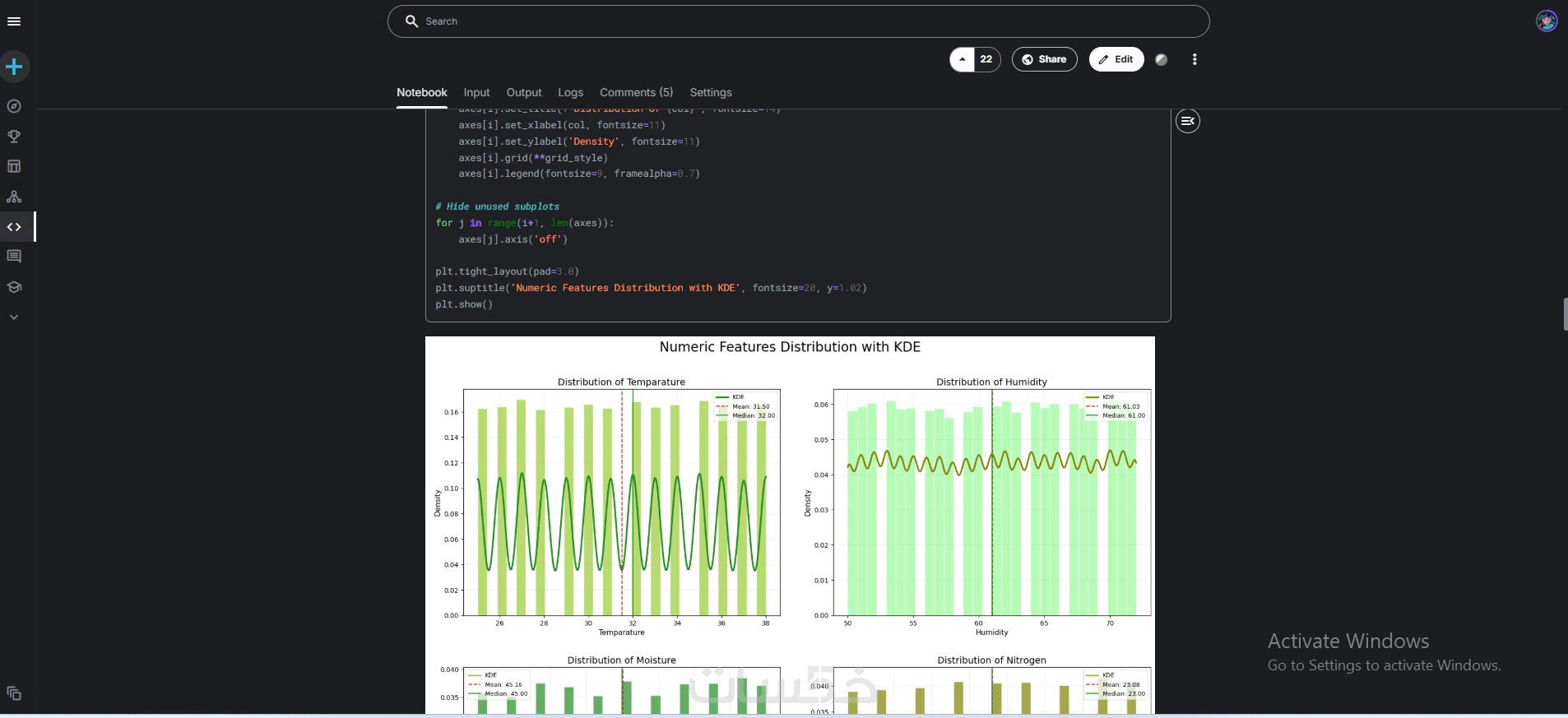1568x718 pixels.
Task: Open Datasets table icon in sidebar
Action: 14,166
